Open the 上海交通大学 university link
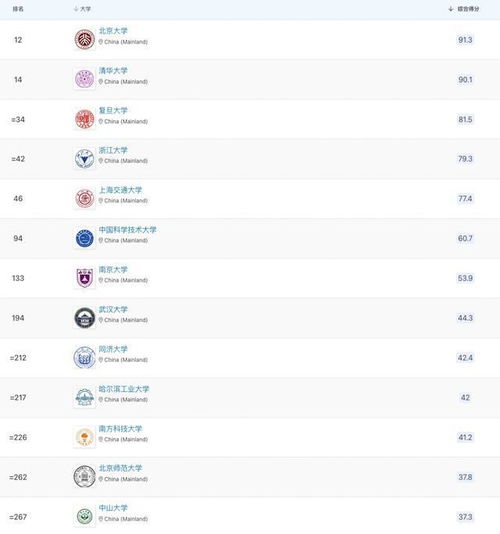 point(120,190)
